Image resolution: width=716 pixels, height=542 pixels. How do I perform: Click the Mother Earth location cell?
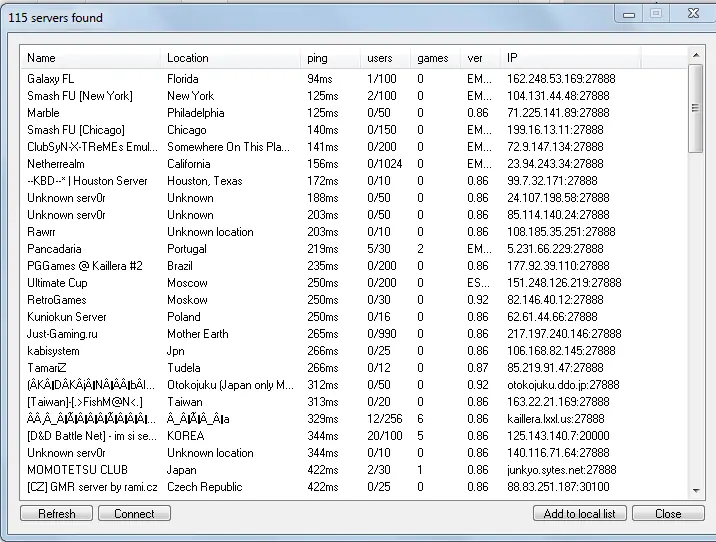tap(197, 334)
